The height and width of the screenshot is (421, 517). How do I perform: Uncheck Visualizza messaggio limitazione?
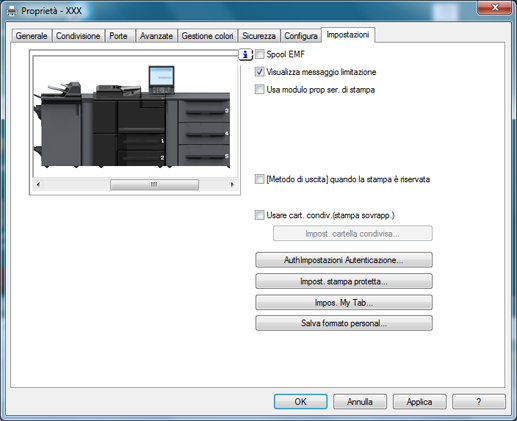259,72
